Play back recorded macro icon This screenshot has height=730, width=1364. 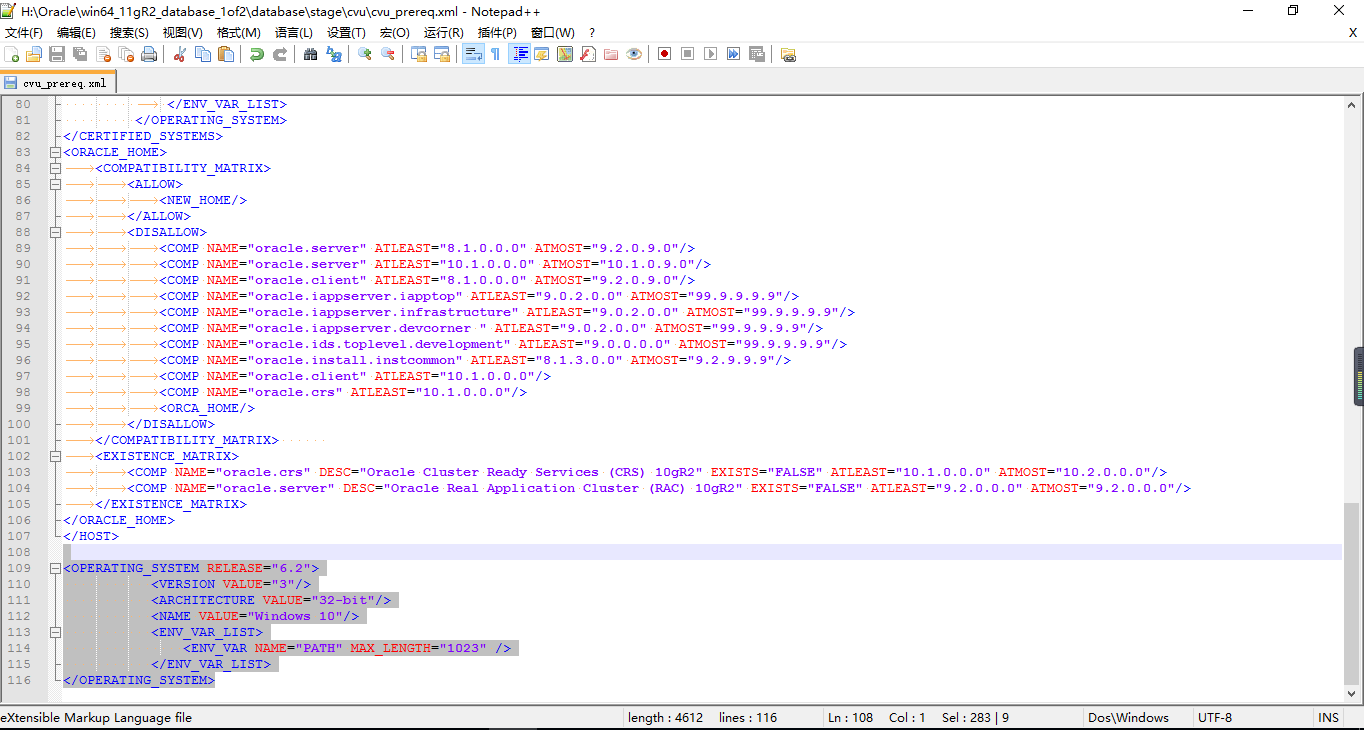click(x=711, y=54)
